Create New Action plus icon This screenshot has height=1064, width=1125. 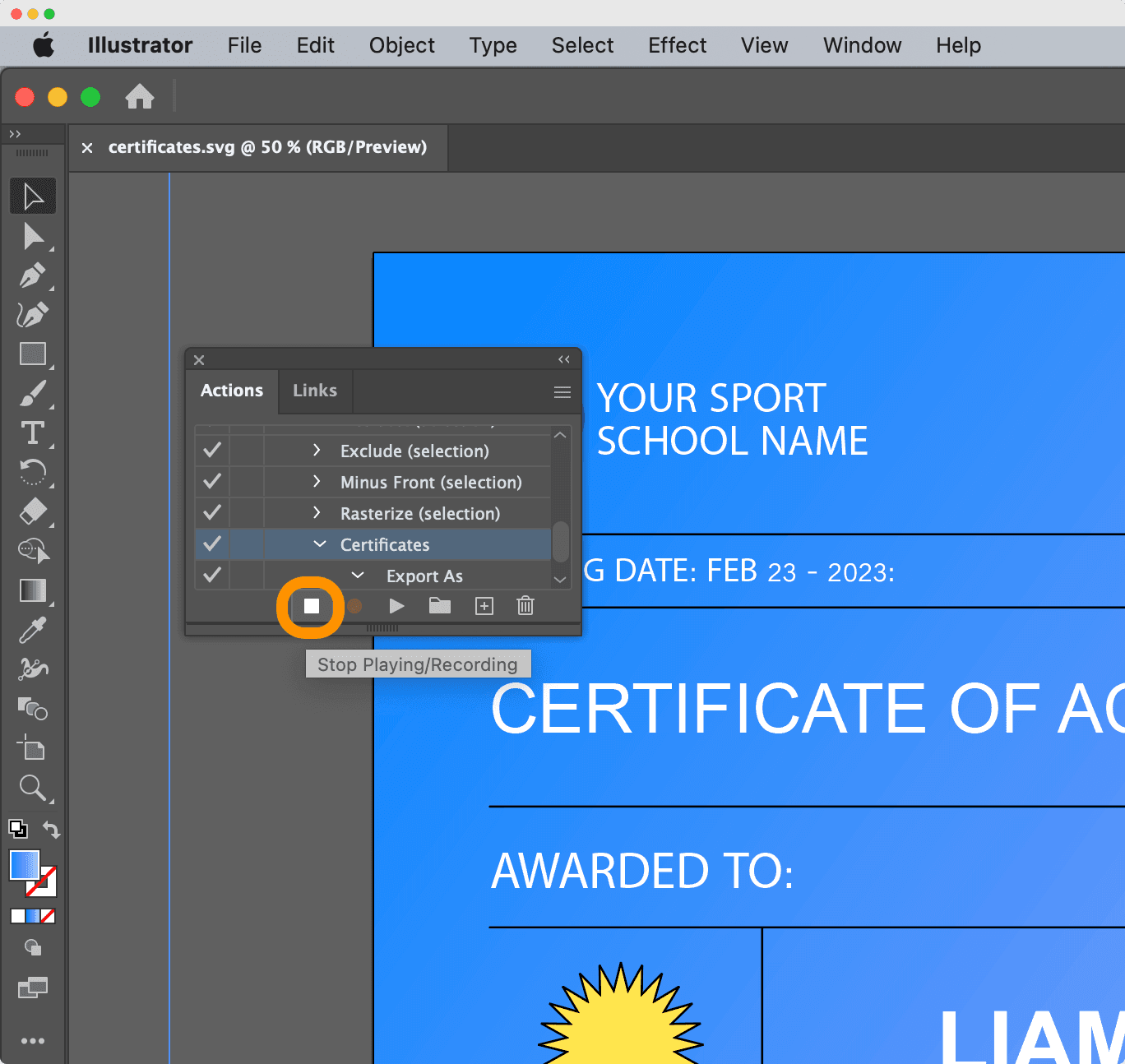(x=484, y=606)
